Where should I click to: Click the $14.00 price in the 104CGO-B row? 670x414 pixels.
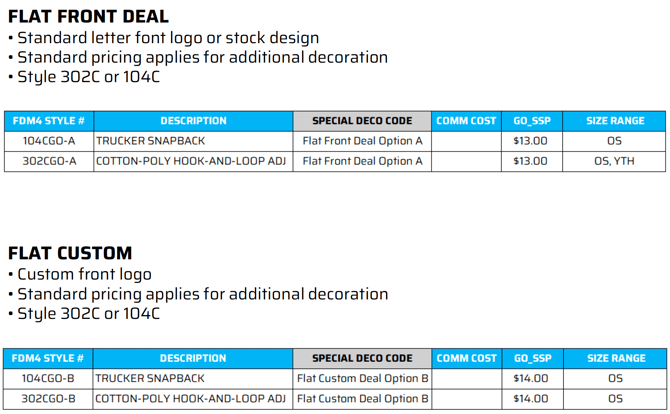tap(530, 378)
